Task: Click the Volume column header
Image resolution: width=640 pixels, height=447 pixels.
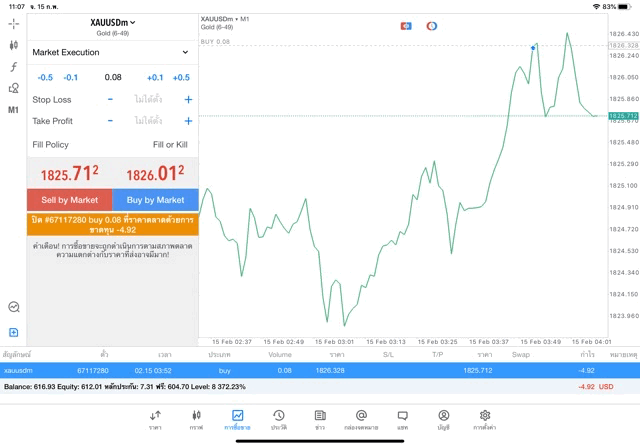Action: (x=280, y=354)
